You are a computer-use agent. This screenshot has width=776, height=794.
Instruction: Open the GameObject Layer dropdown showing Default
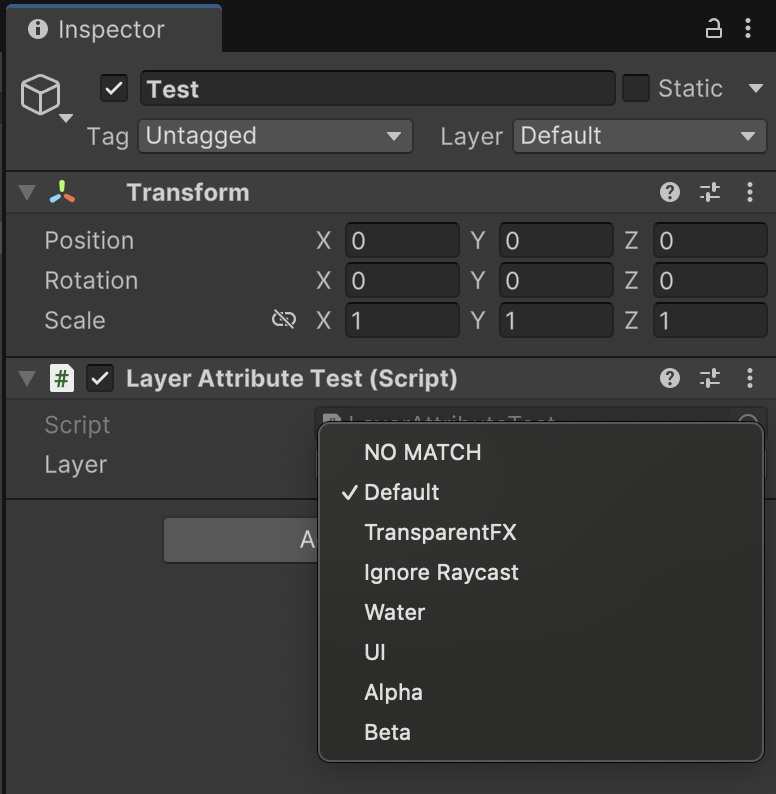(x=640, y=136)
